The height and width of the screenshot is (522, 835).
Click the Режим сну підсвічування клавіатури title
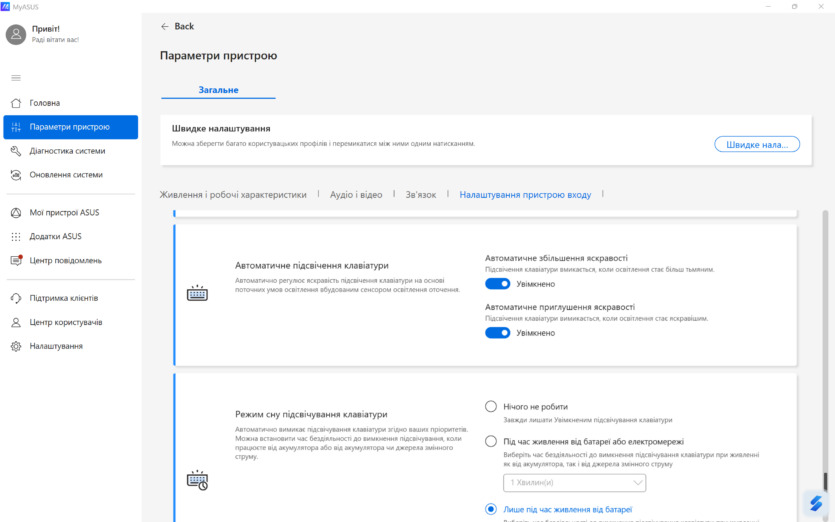tap(311, 414)
